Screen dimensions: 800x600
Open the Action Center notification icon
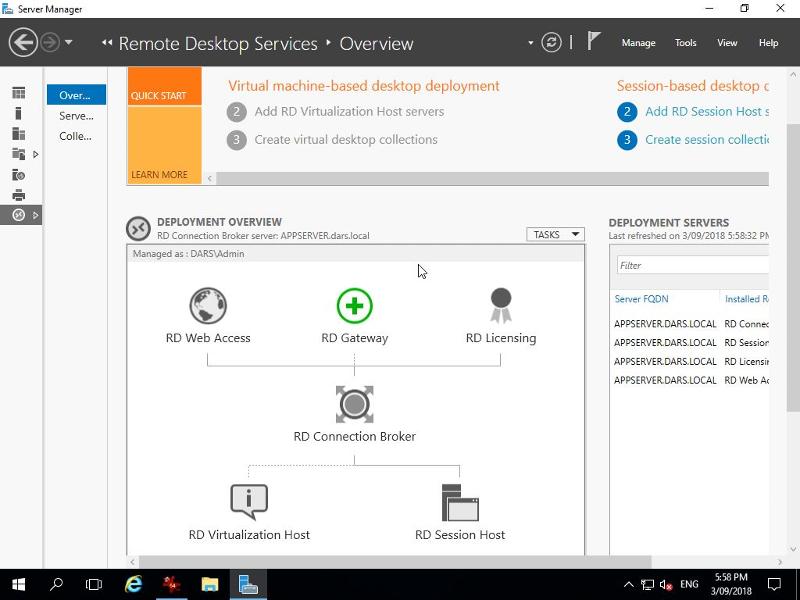(774, 584)
